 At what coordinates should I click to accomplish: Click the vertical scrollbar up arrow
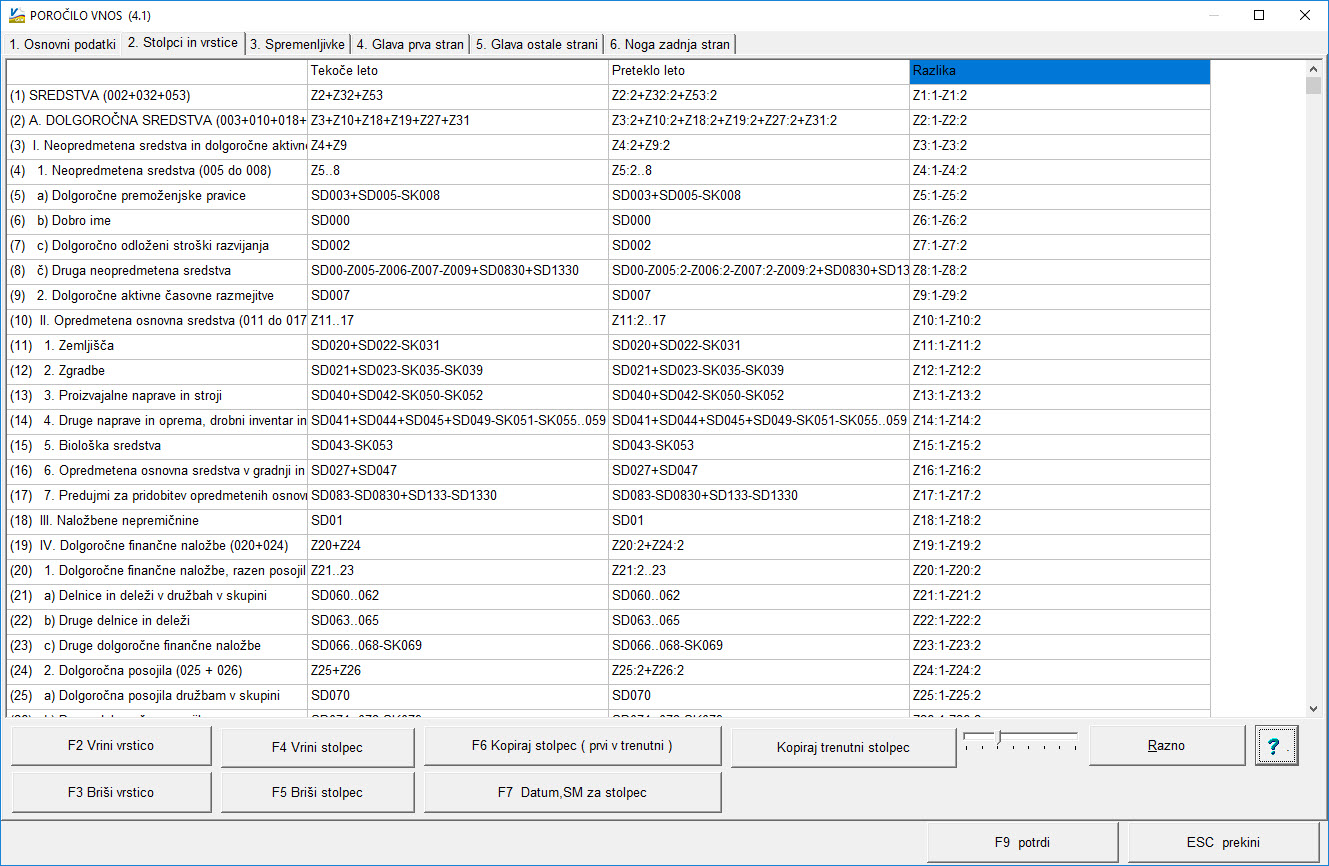point(1314,69)
